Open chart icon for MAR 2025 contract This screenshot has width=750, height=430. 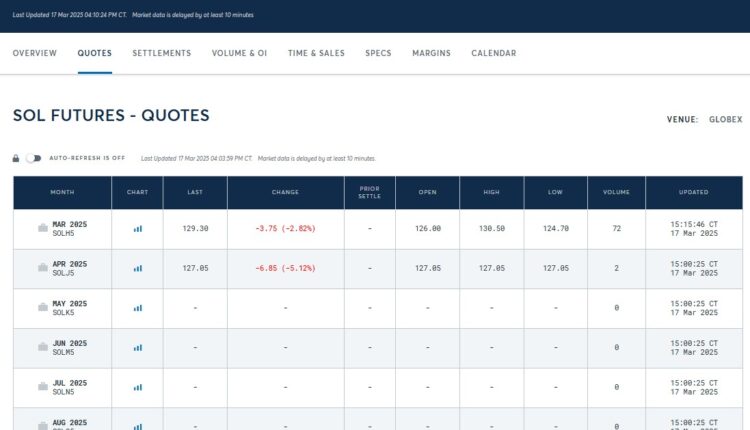tap(138, 228)
